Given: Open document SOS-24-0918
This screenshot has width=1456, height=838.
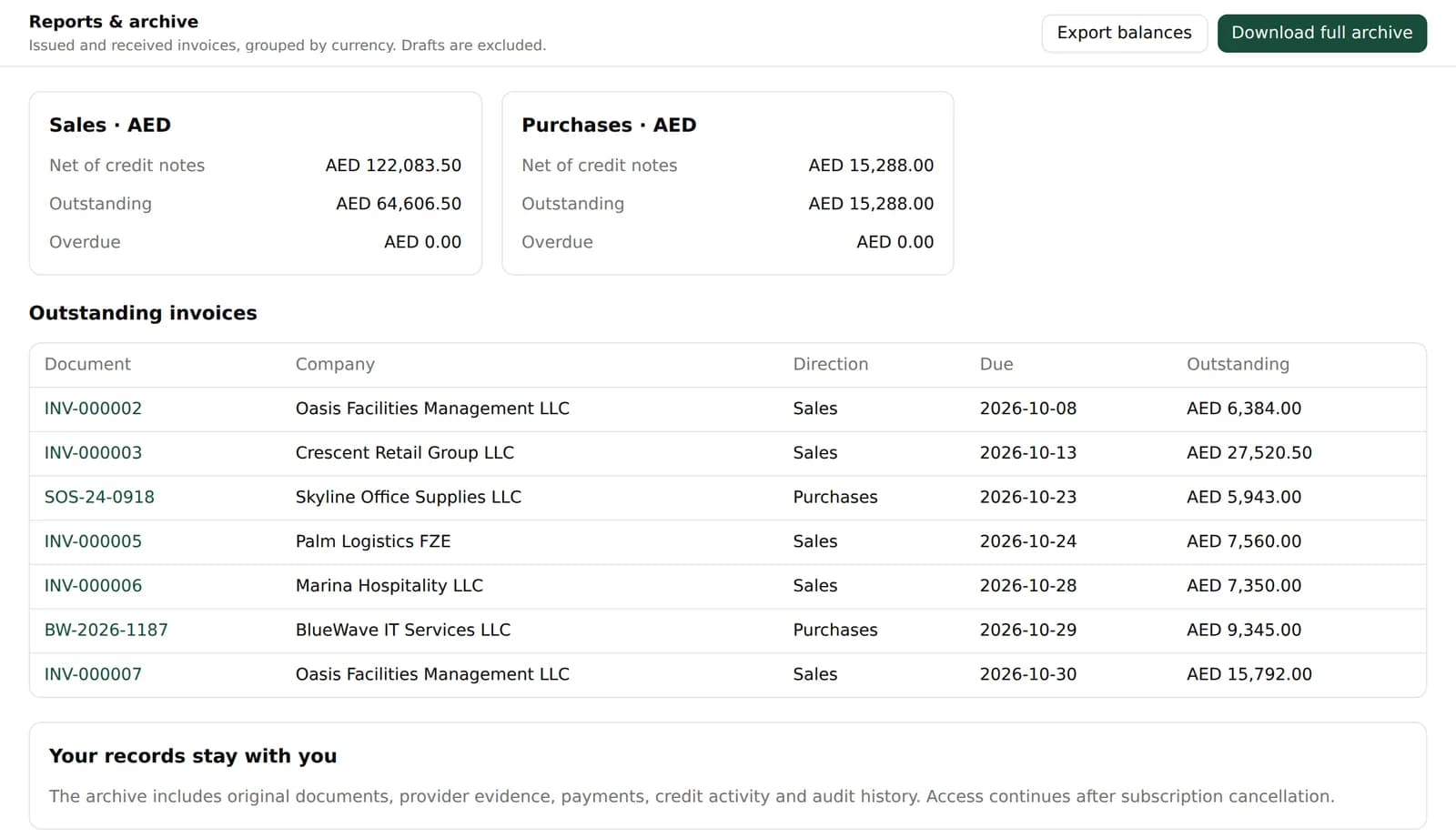Looking at the screenshot, I should pos(99,497).
